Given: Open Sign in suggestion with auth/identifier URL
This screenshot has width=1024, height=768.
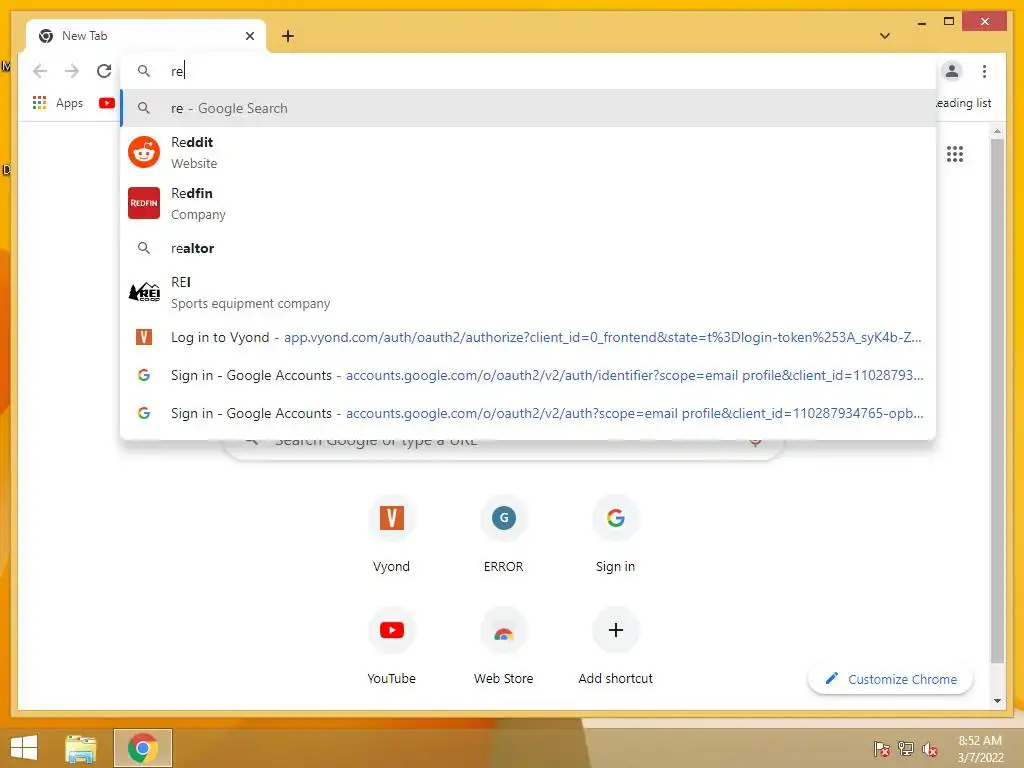Looking at the screenshot, I should 528,375.
